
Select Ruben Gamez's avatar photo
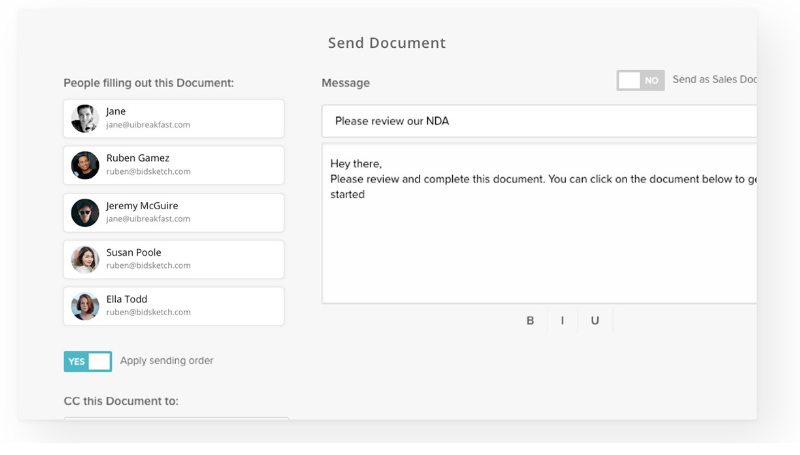85,165
